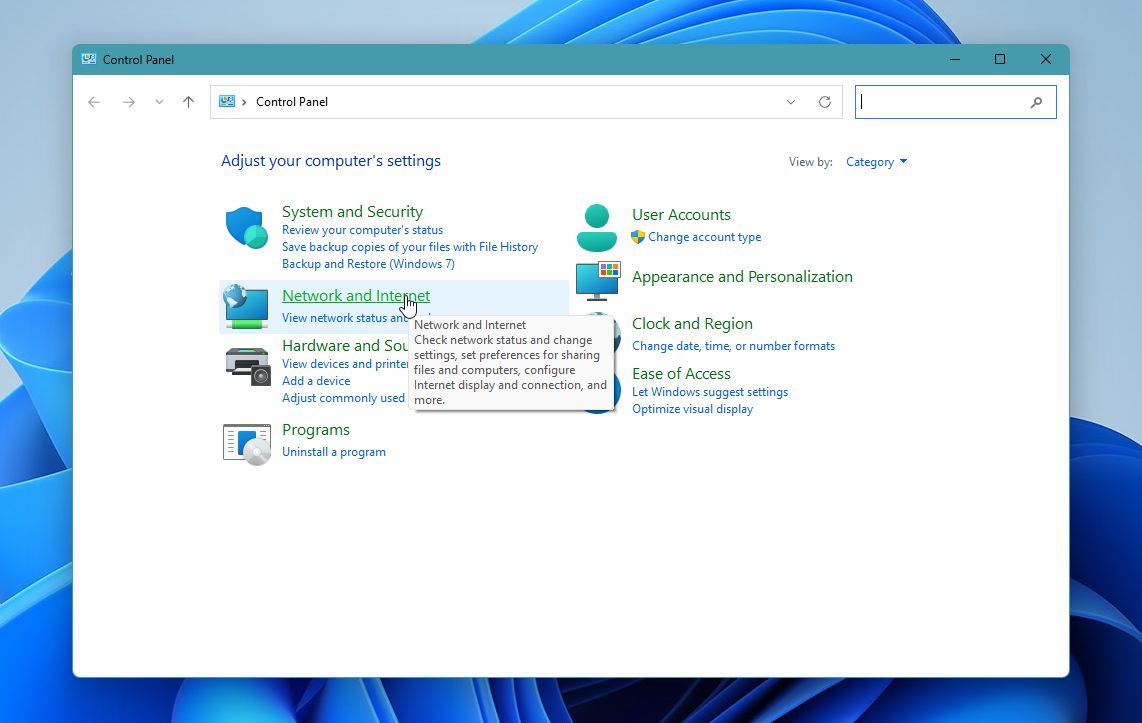The width and height of the screenshot is (1142, 723).
Task: Go back with the left arrow
Action: click(94, 102)
